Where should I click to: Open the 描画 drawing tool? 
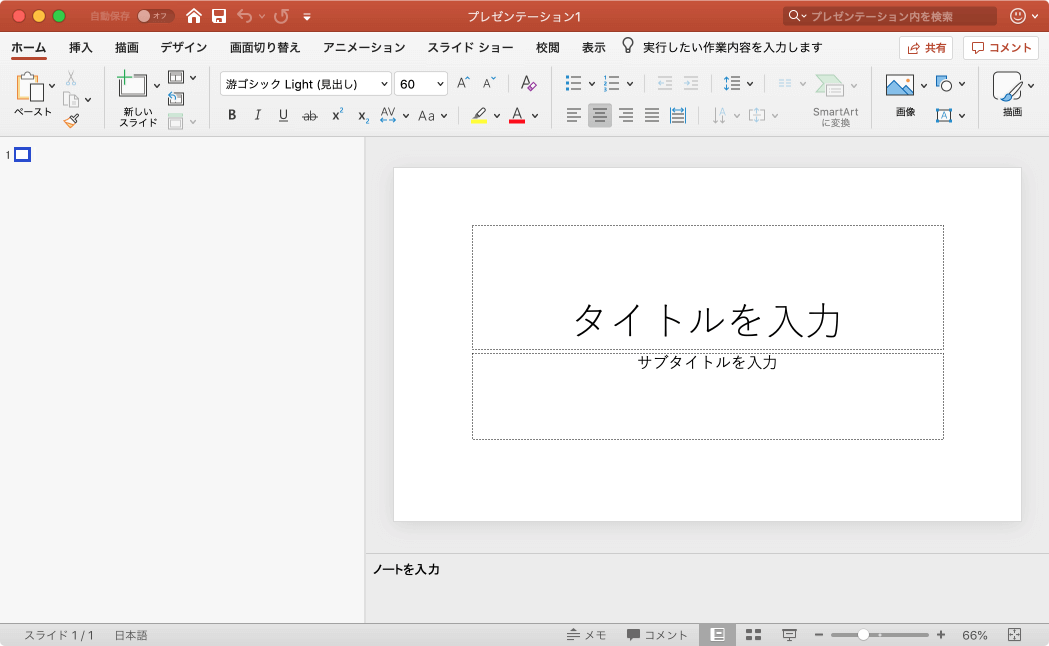(1008, 88)
